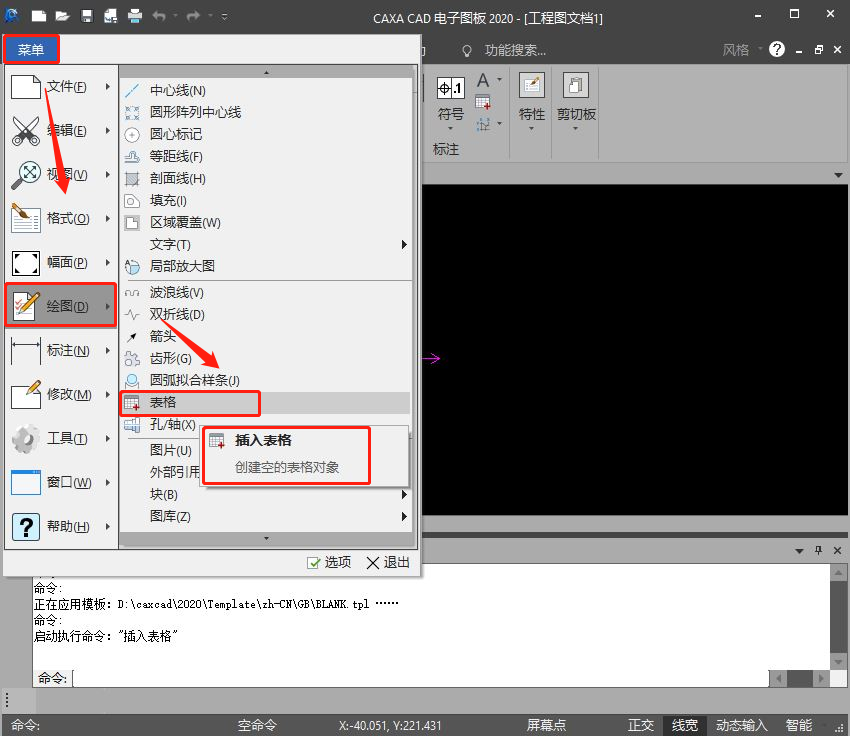Open 编辑(E) edit menu
The image size is (850, 736).
[x=61, y=131]
